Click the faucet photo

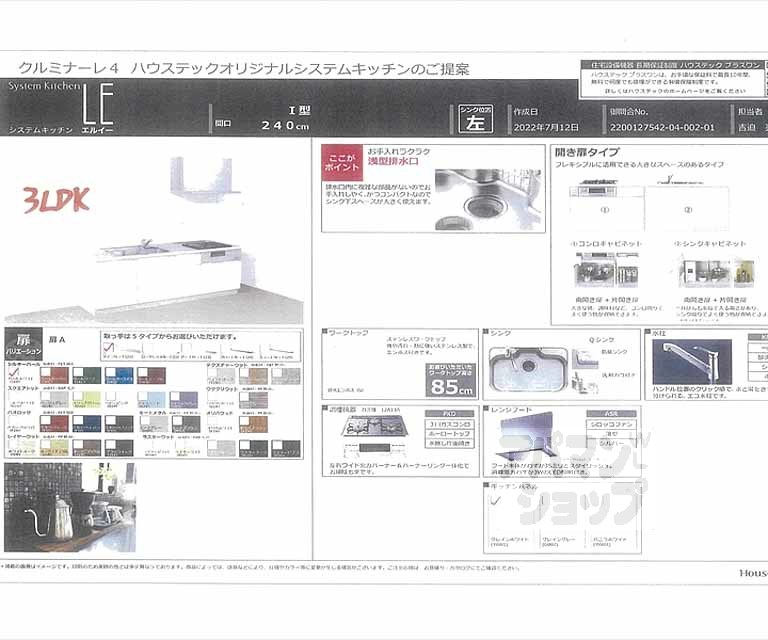(691, 362)
